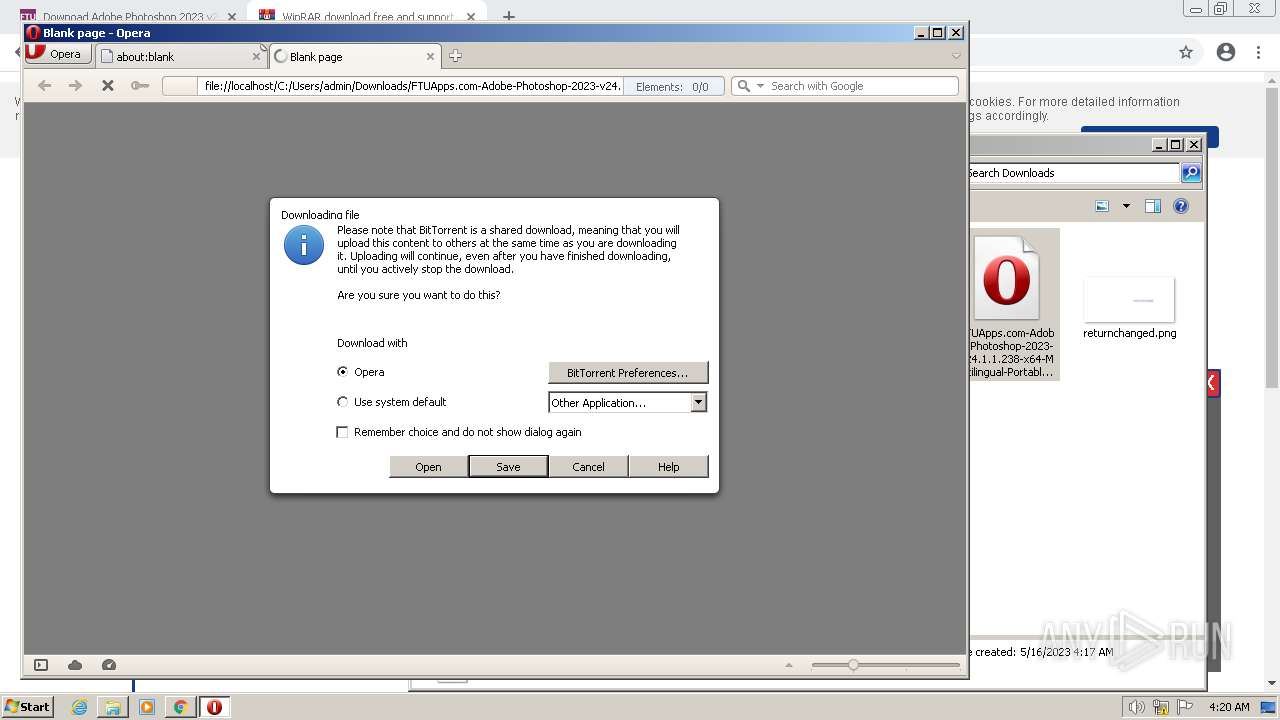
Task: Open the Chrome profile avatar
Action: (x=1226, y=52)
